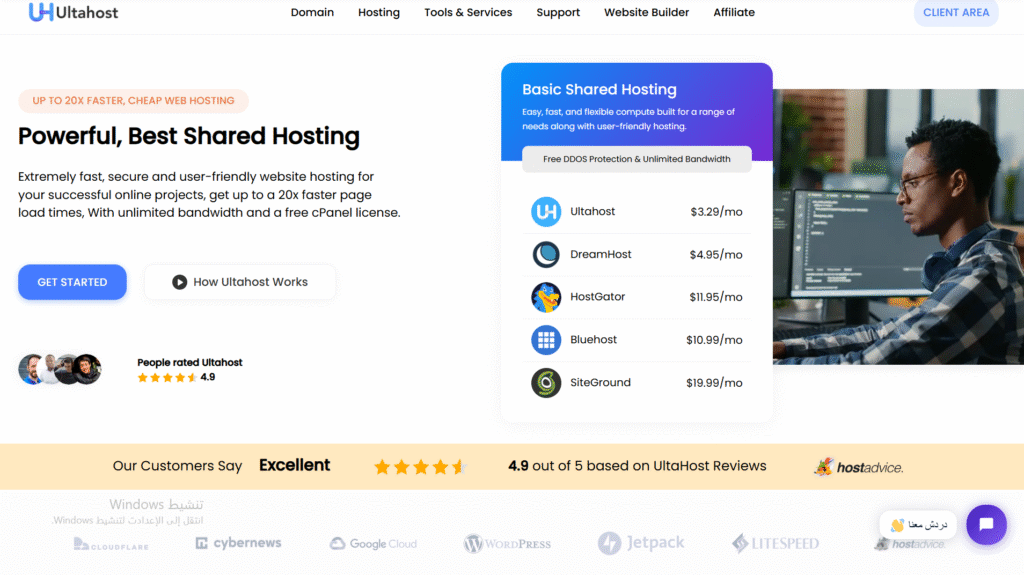Open the live chat bubble icon
Image resolution: width=1024 pixels, height=575 pixels.
click(x=985, y=524)
